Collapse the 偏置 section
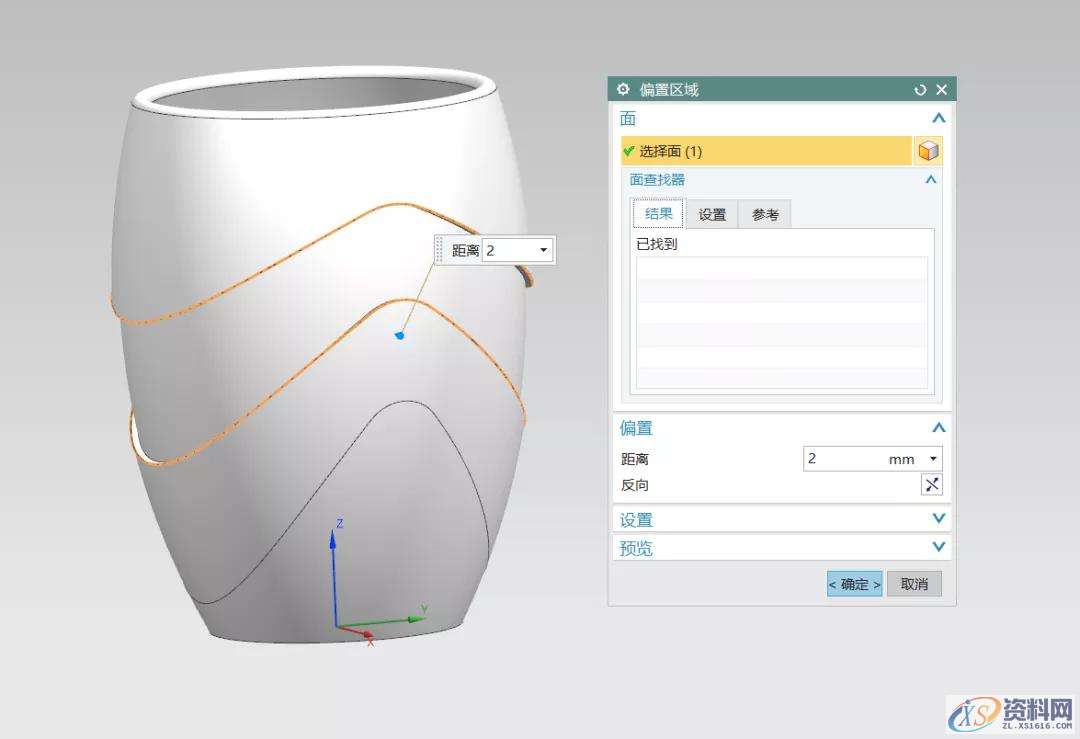The height and width of the screenshot is (739, 1080). [937, 428]
